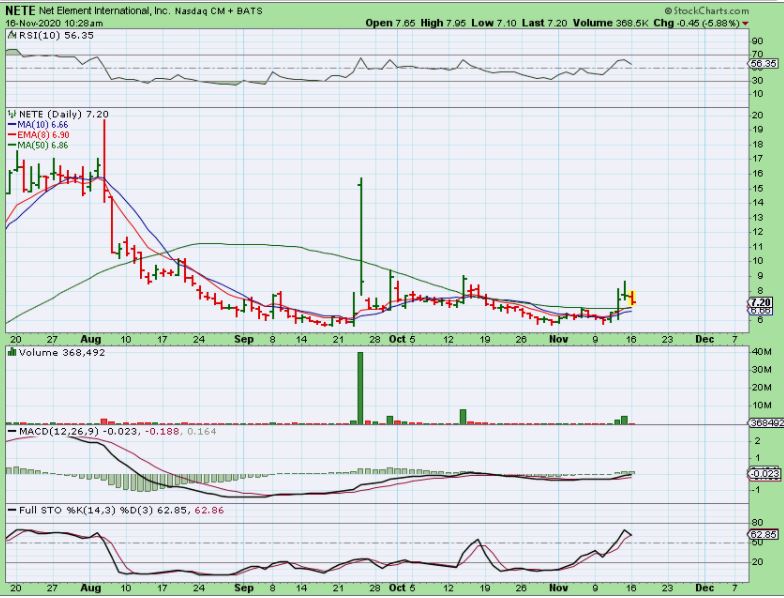The height and width of the screenshot is (598, 784).
Task: Click the 62.85 stochastic tag on the right axis
Action: 764,534
